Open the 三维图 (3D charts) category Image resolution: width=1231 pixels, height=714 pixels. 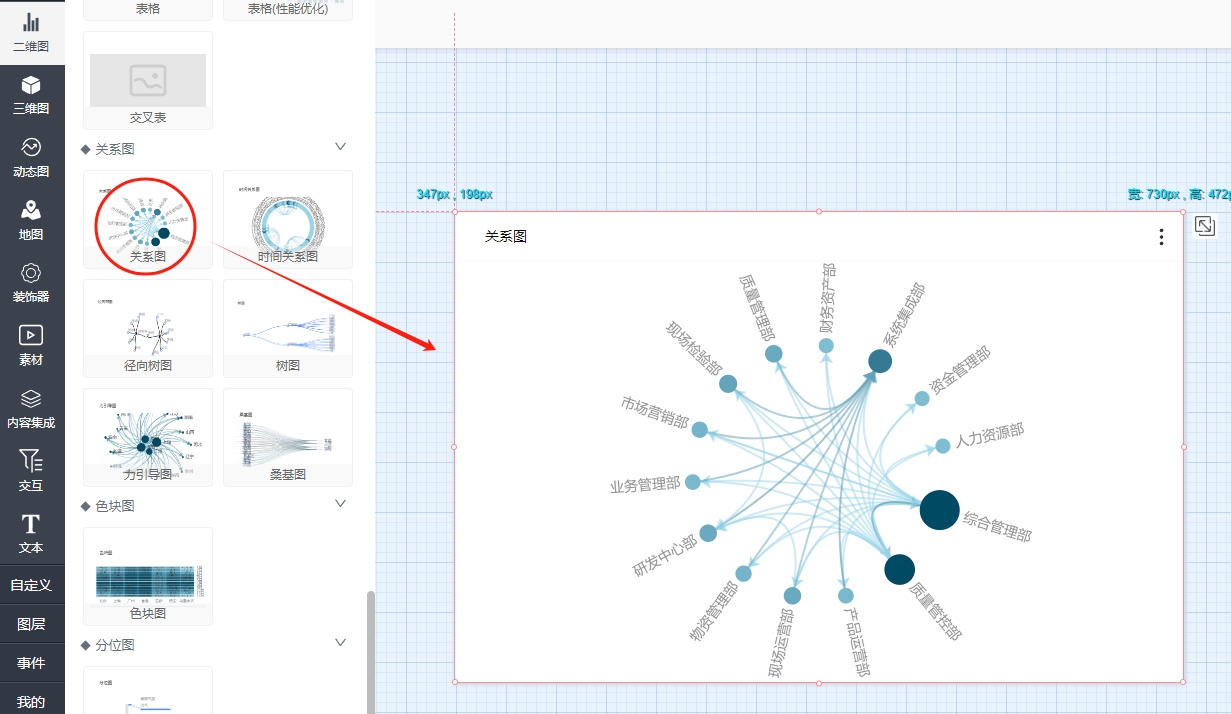tap(32, 95)
